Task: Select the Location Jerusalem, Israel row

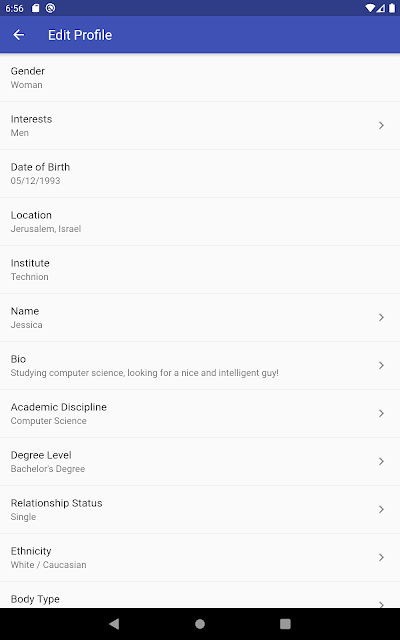Action: point(200,222)
